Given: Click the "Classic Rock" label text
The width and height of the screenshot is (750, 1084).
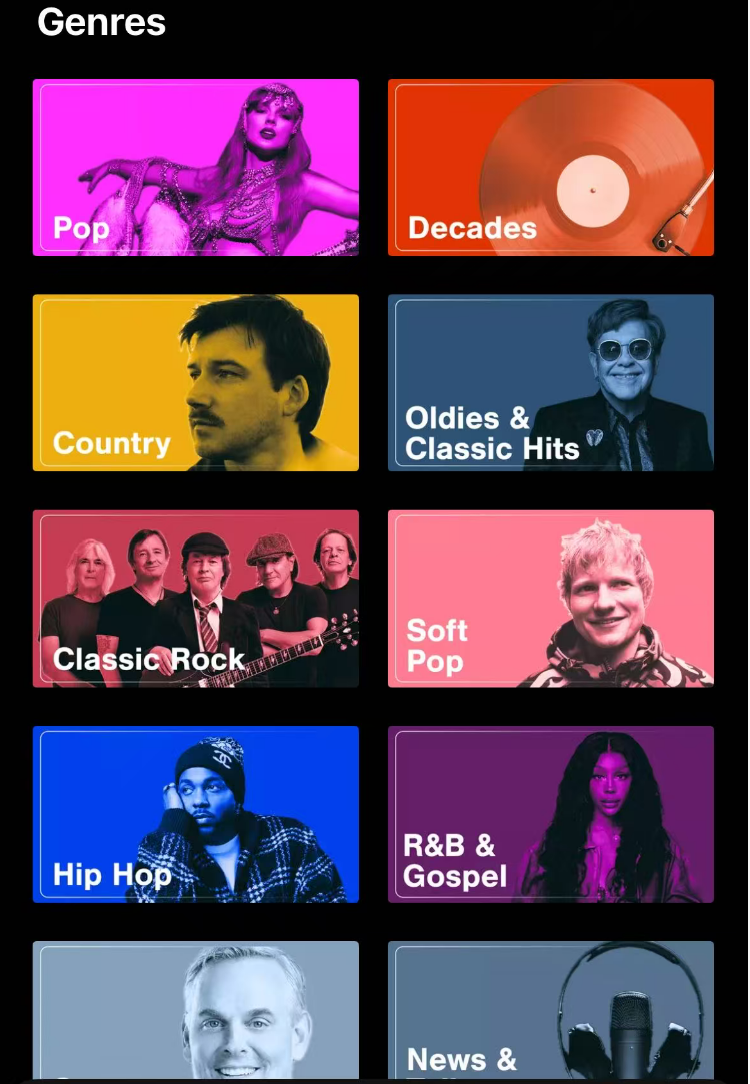Looking at the screenshot, I should (149, 659).
